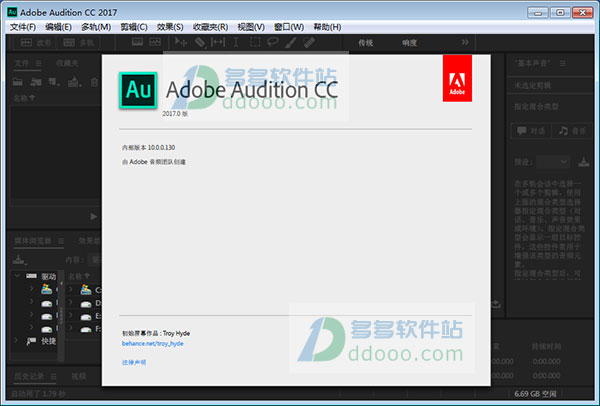Switch to the Waveform (波形) editor view
The height and width of the screenshot is (406, 600).
(35, 43)
